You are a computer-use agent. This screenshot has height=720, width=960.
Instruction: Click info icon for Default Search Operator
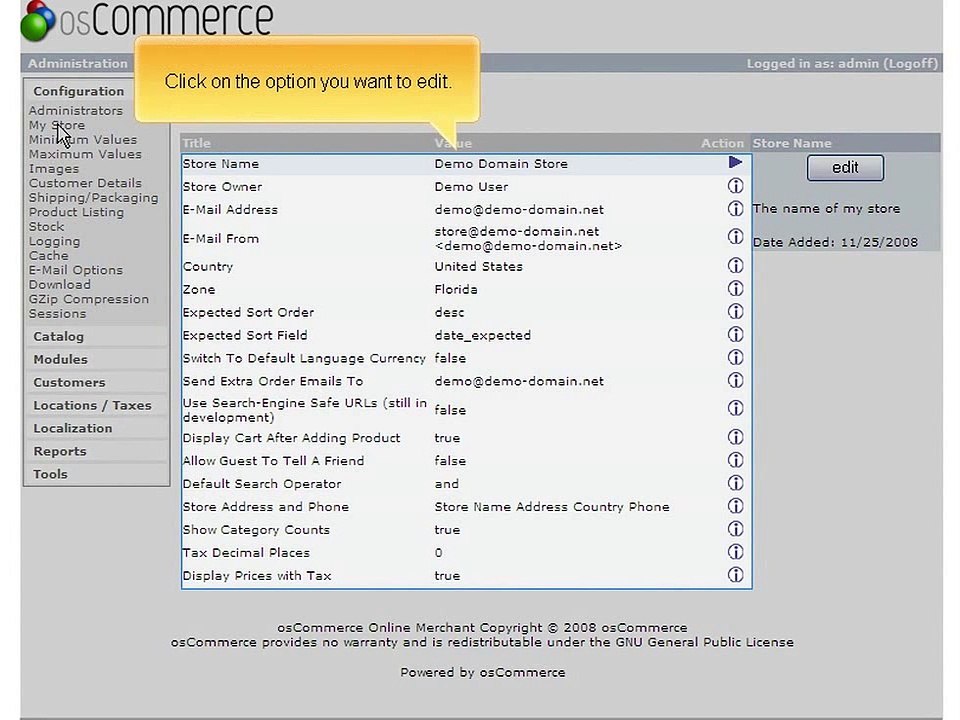[735, 483]
